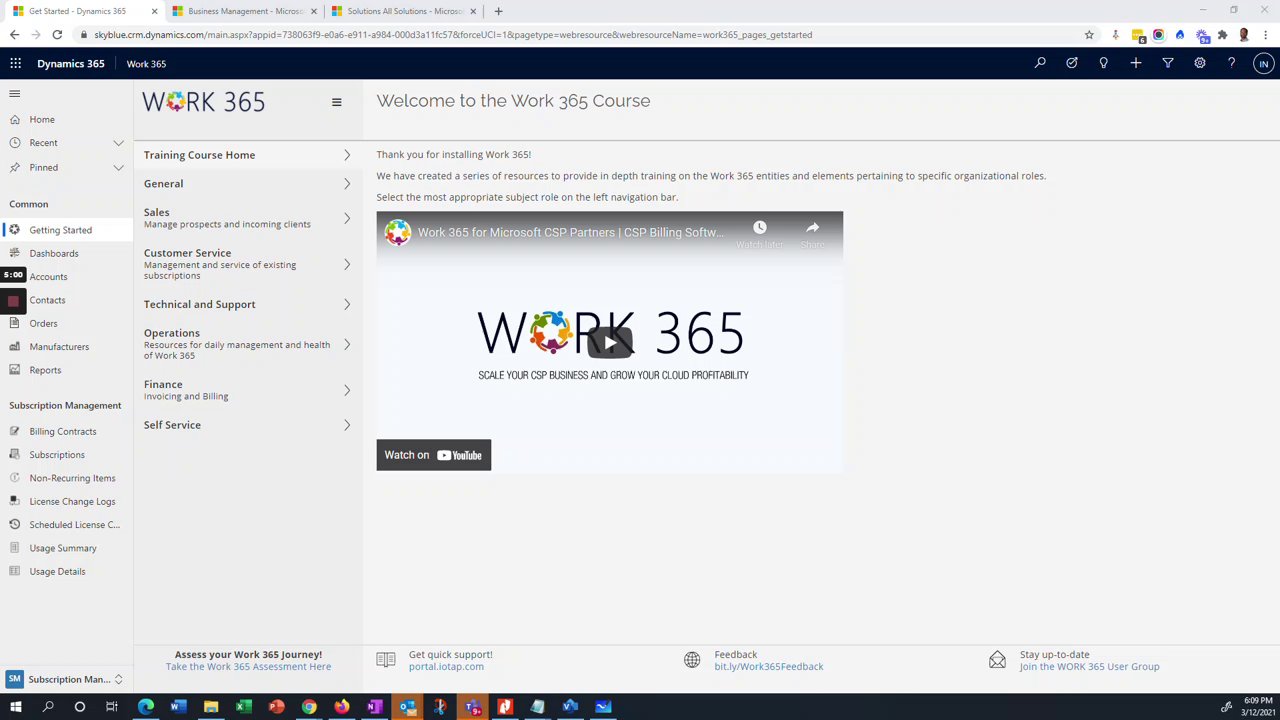Expand the Technical and Support arrow
1280x720 pixels.
347,304
